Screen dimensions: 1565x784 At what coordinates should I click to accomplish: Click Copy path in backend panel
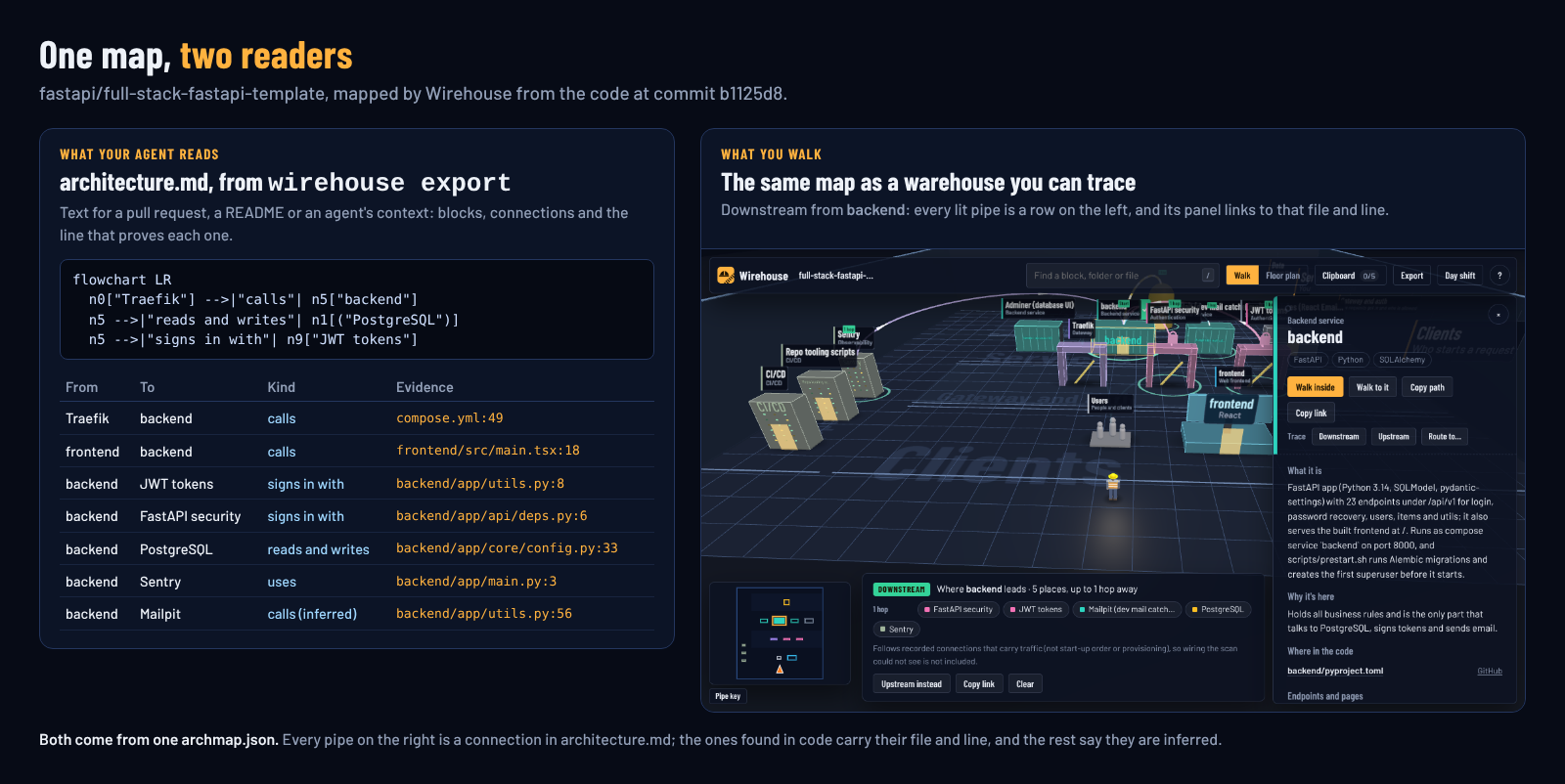(x=1427, y=387)
